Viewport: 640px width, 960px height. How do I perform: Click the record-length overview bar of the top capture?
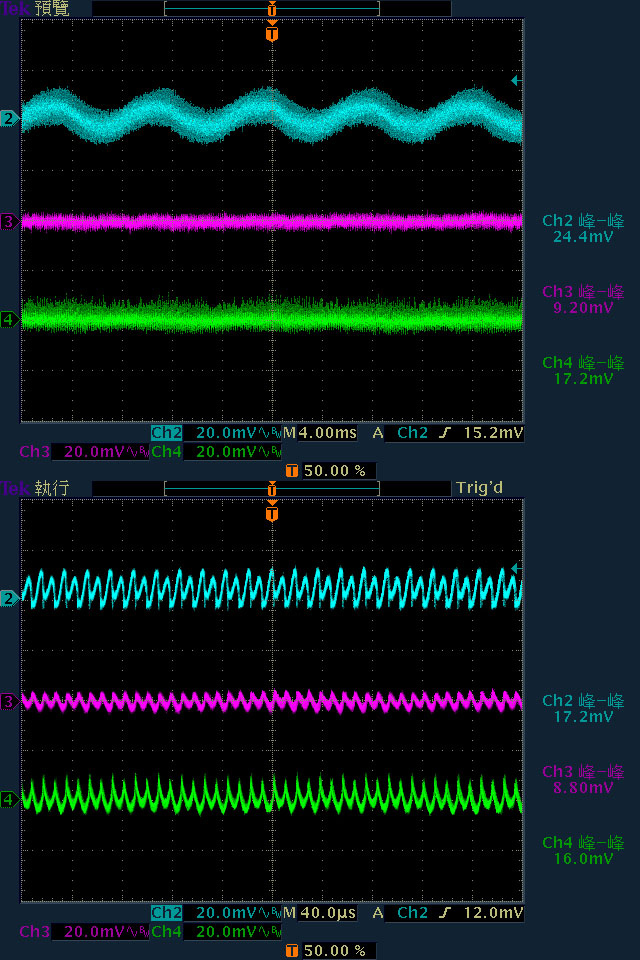[x=272, y=9]
